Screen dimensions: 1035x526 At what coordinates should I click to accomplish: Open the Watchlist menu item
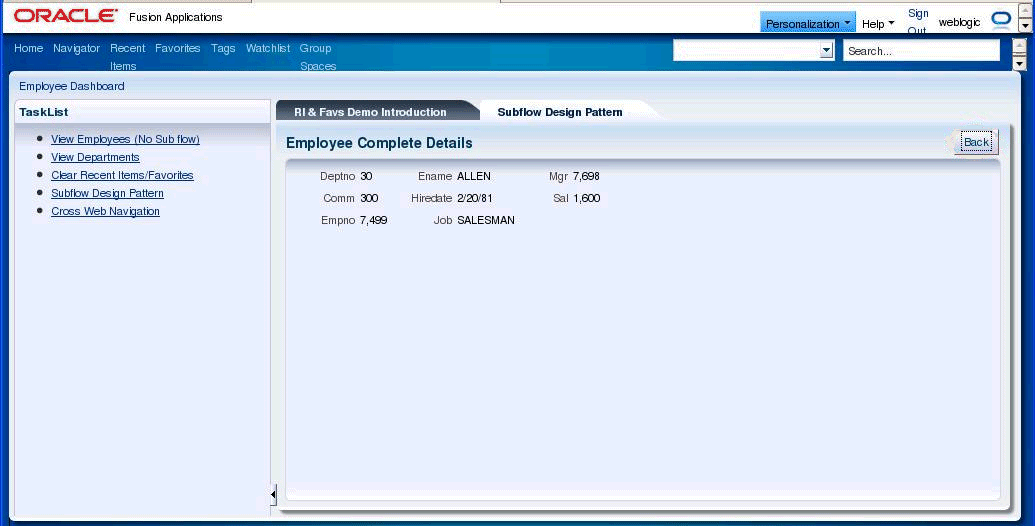coord(268,48)
